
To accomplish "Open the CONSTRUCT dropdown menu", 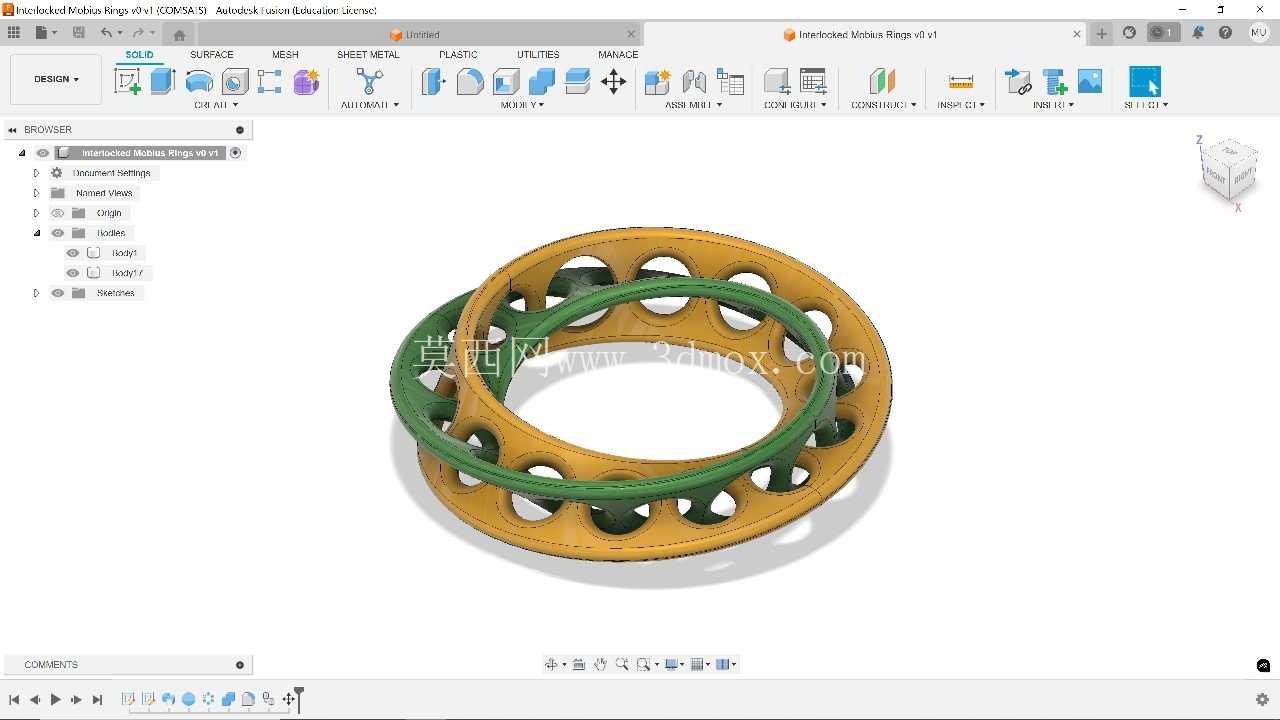I will point(884,105).
